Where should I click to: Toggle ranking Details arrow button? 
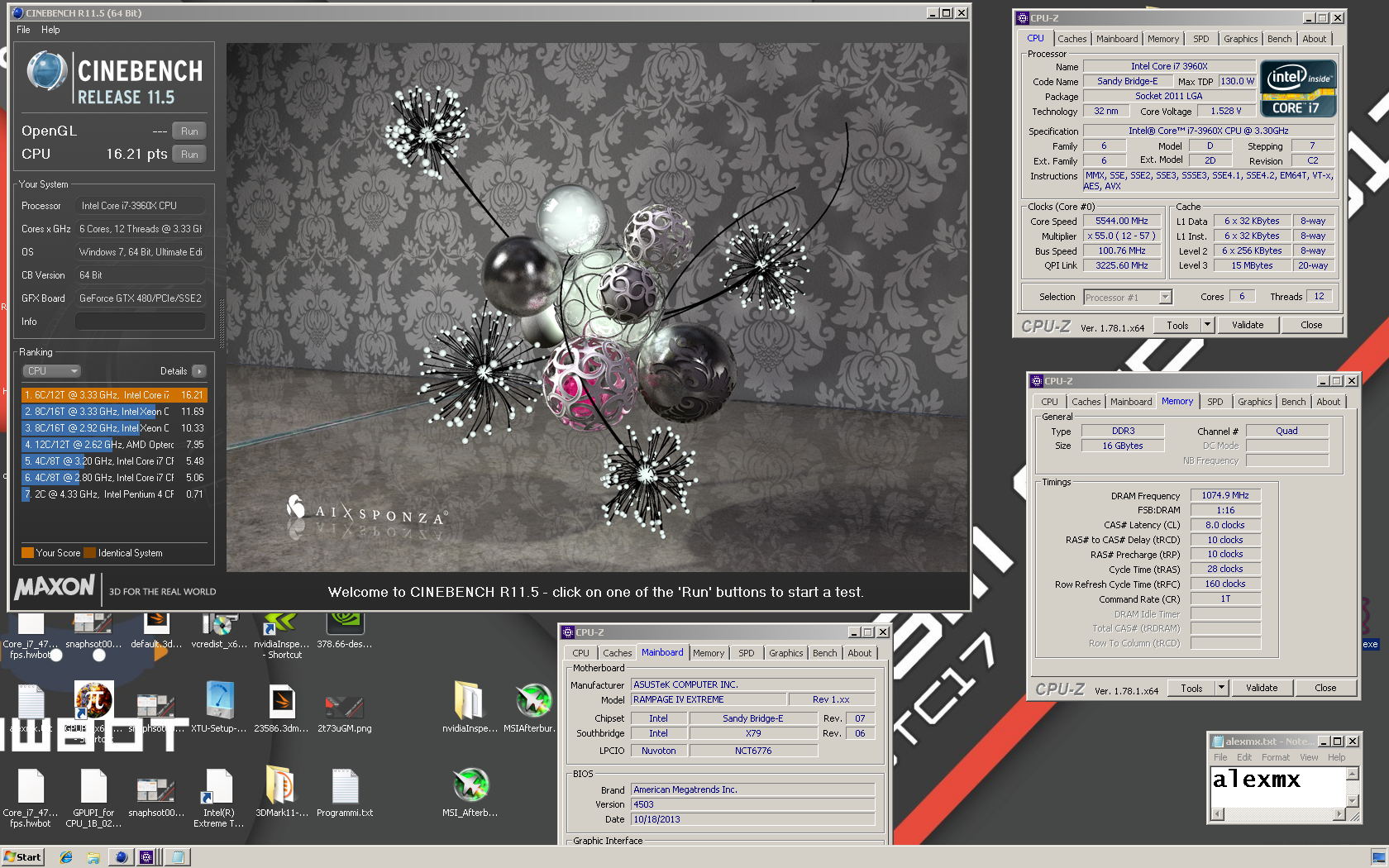199,371
